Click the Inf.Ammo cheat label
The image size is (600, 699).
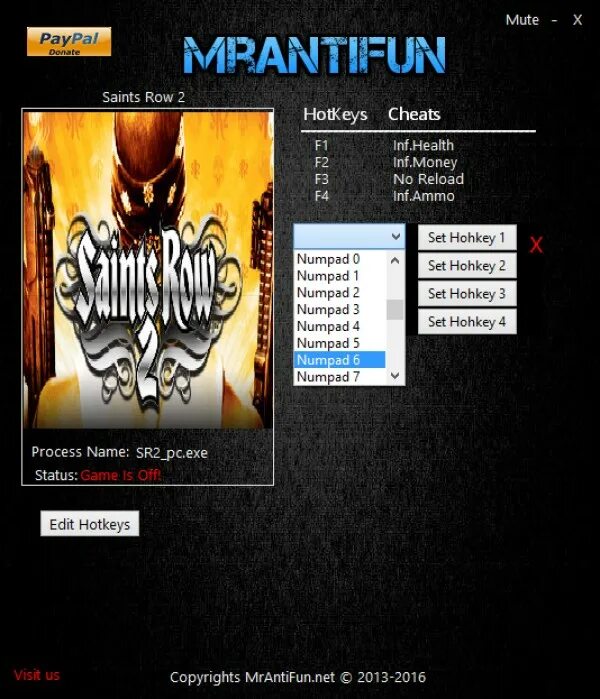tap(423, 196)
